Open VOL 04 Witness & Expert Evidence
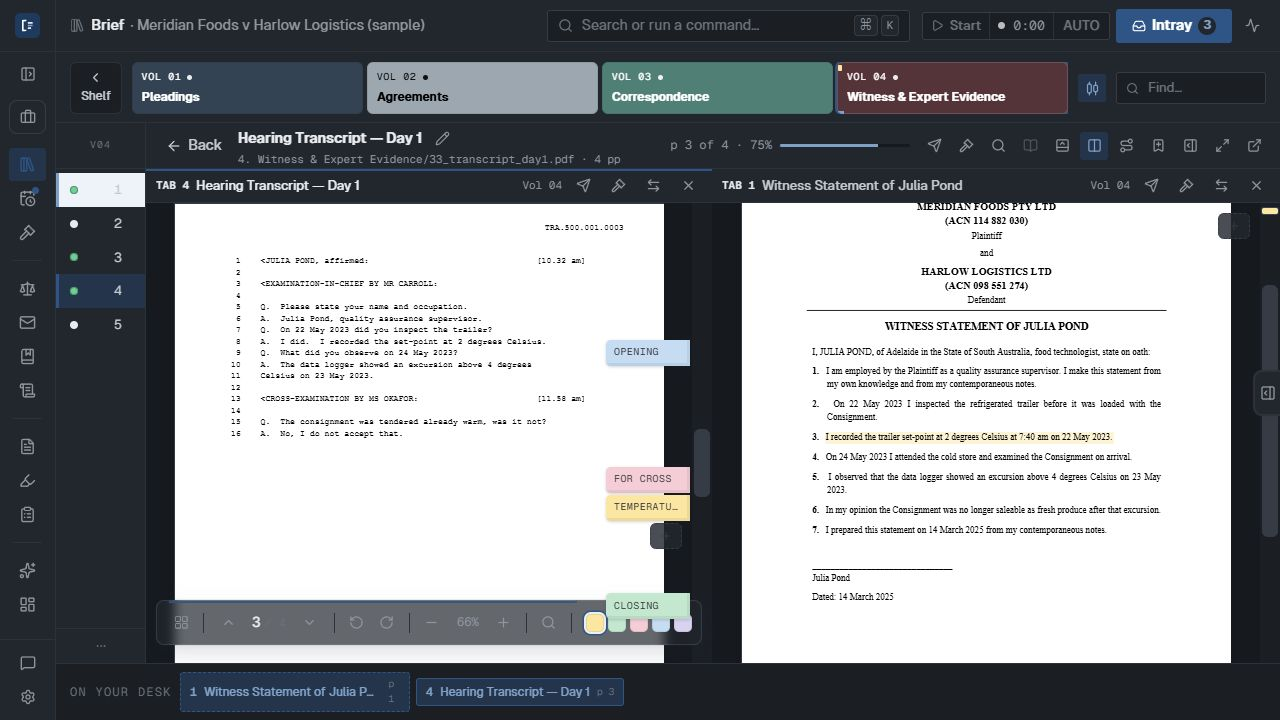1280x720 pixels. [x=952, y=88]
